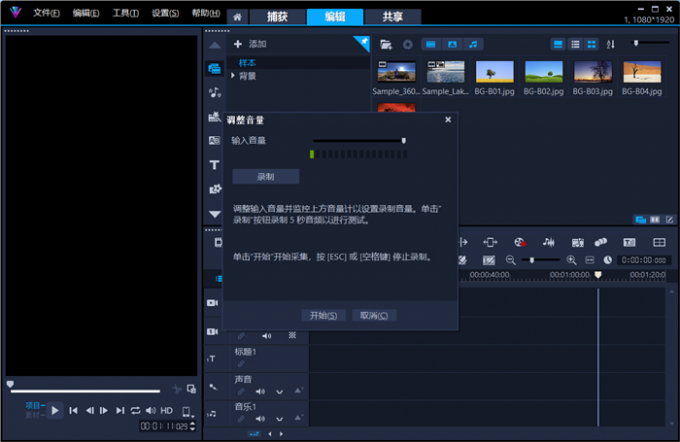Viewport: 680px width, 442px height.
Task: Close the 调整音量 dialog with X
Action: coord(447,119)
